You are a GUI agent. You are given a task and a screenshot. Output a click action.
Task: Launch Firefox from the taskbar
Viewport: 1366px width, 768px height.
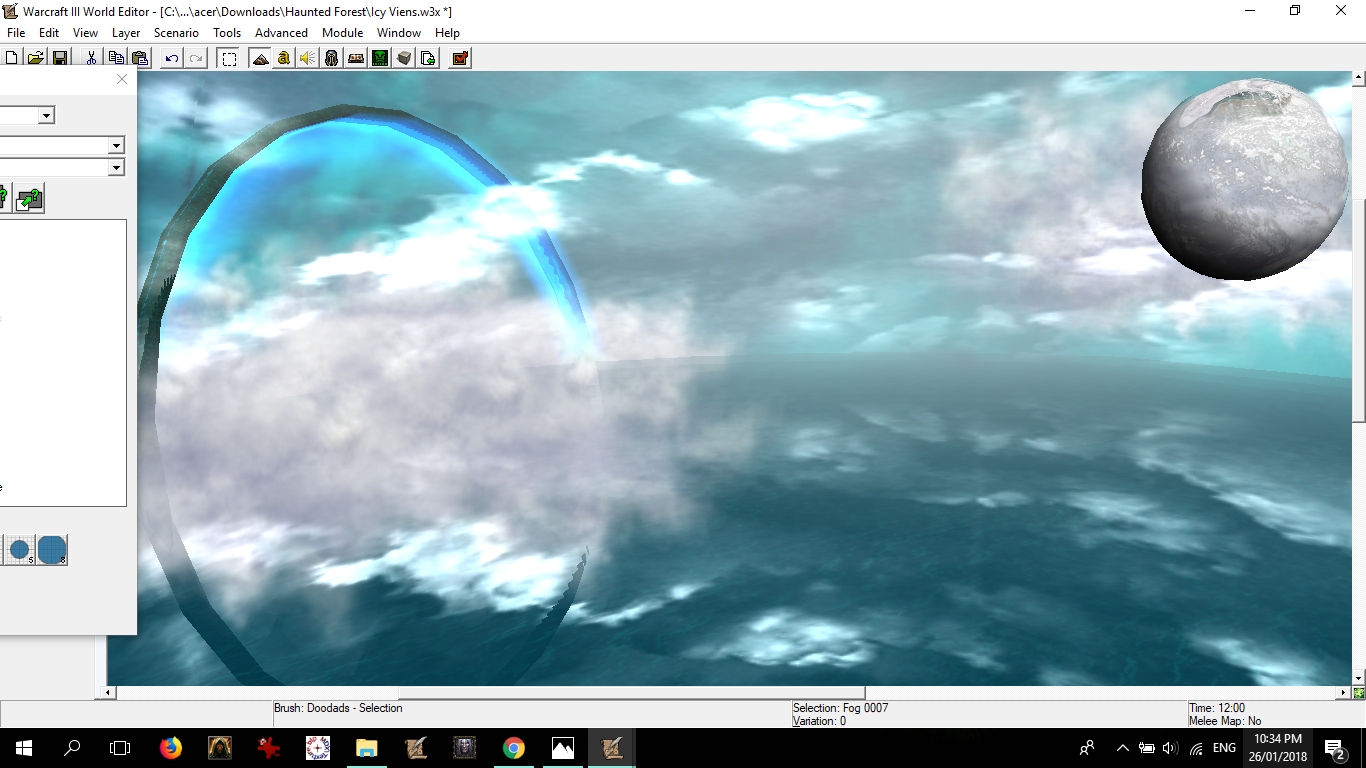point(171,748)
